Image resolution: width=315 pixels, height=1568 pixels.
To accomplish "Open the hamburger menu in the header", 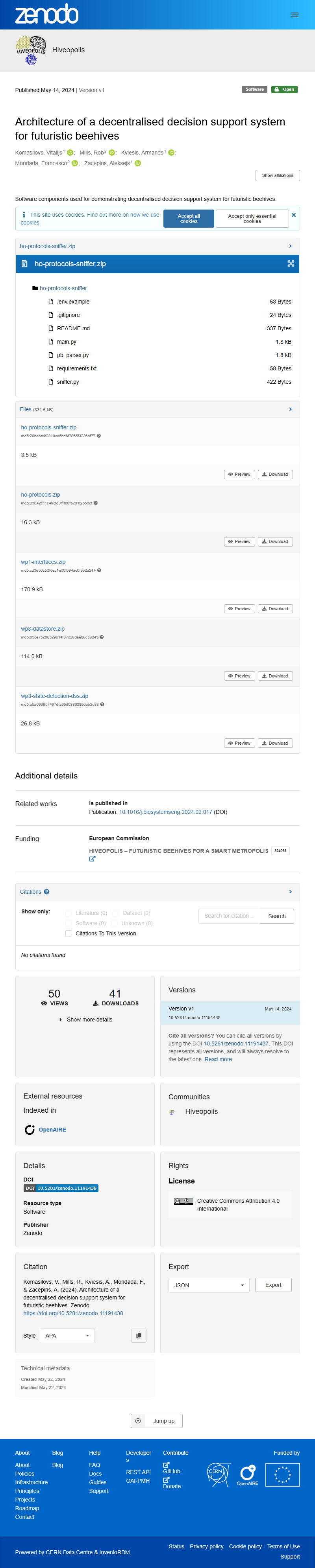I will click(295, 15).
